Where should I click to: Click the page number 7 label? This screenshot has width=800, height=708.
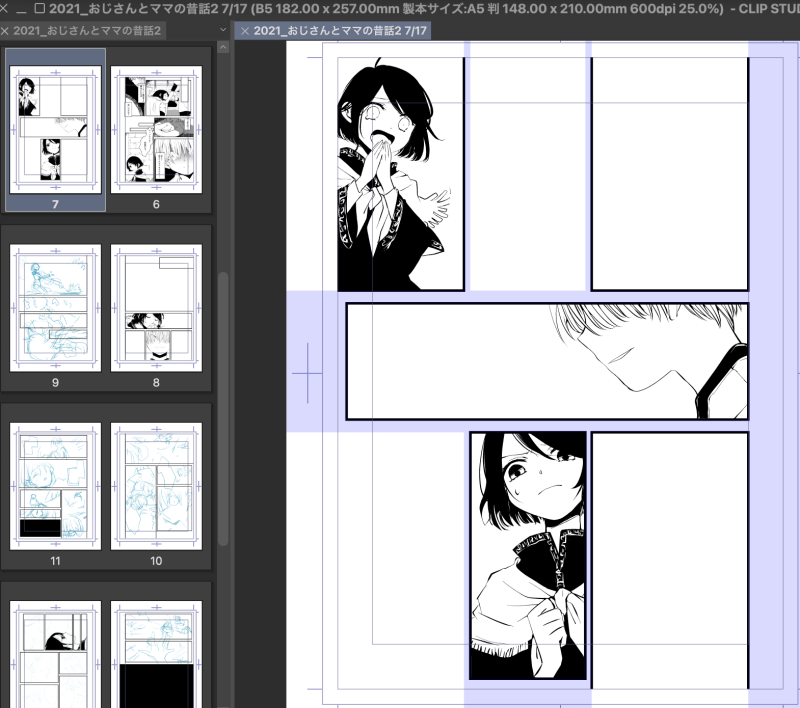(x=55, y=204)
